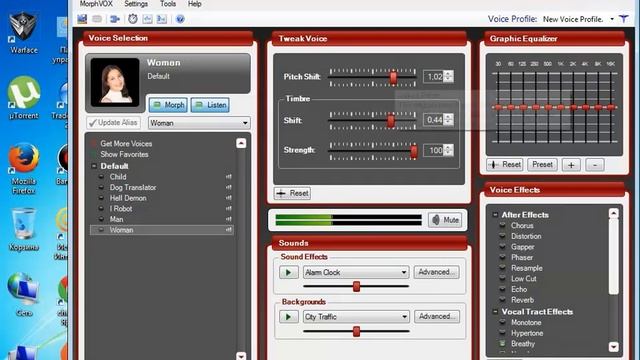Click the Pitch Shift slider handle

tap(393, 77)
